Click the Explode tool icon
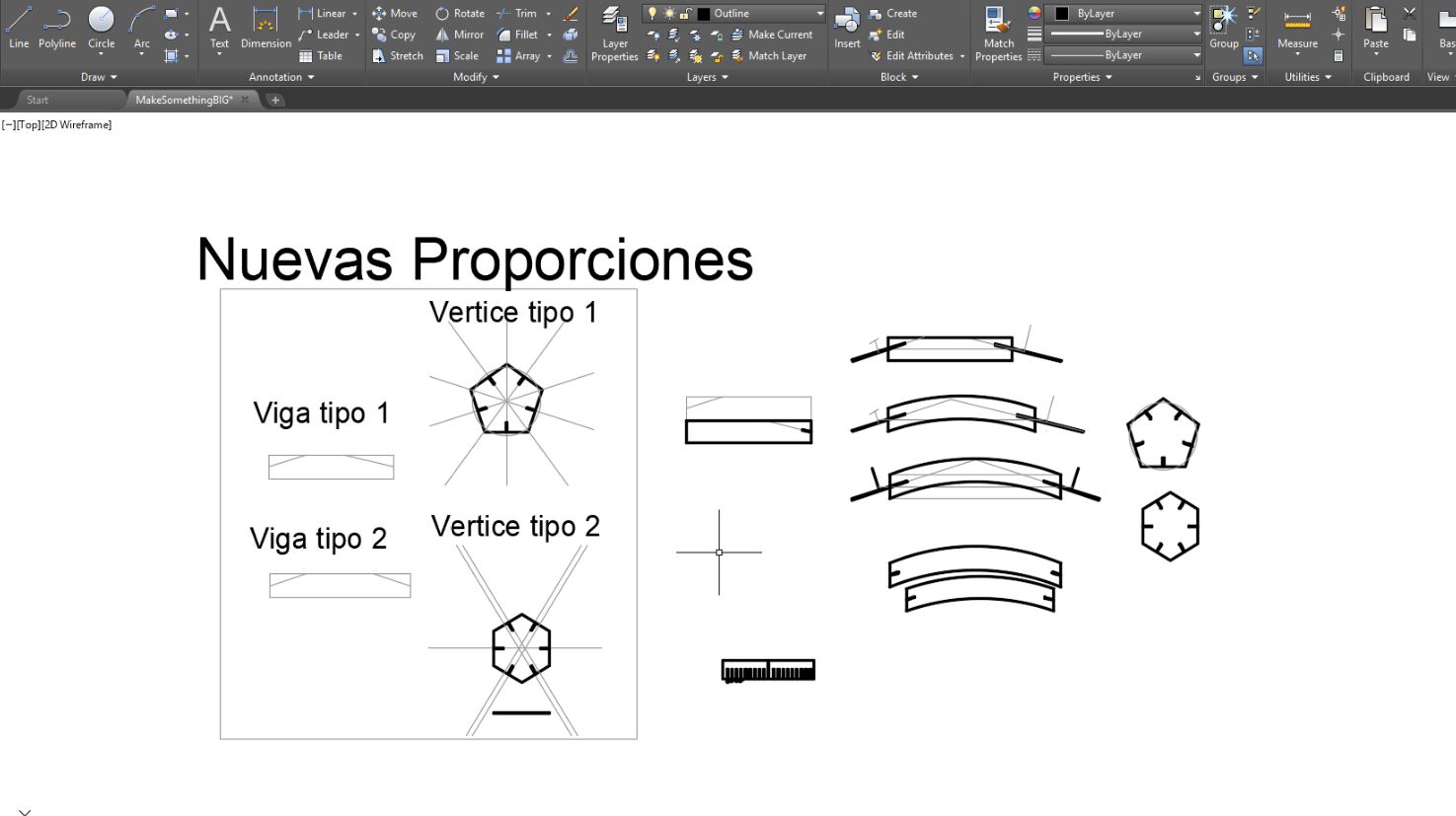Viewport: 1456px width, 816px height. 571,35
